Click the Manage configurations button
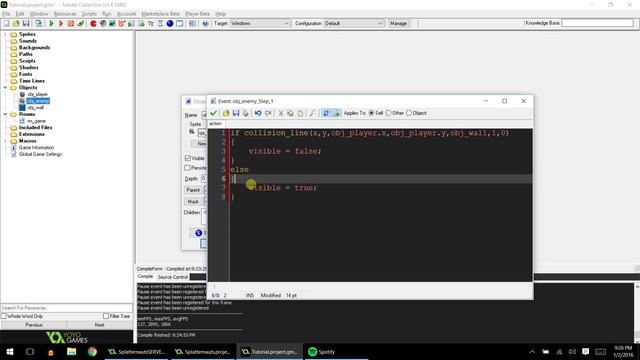The image size is (640, 360). point(398,24)
